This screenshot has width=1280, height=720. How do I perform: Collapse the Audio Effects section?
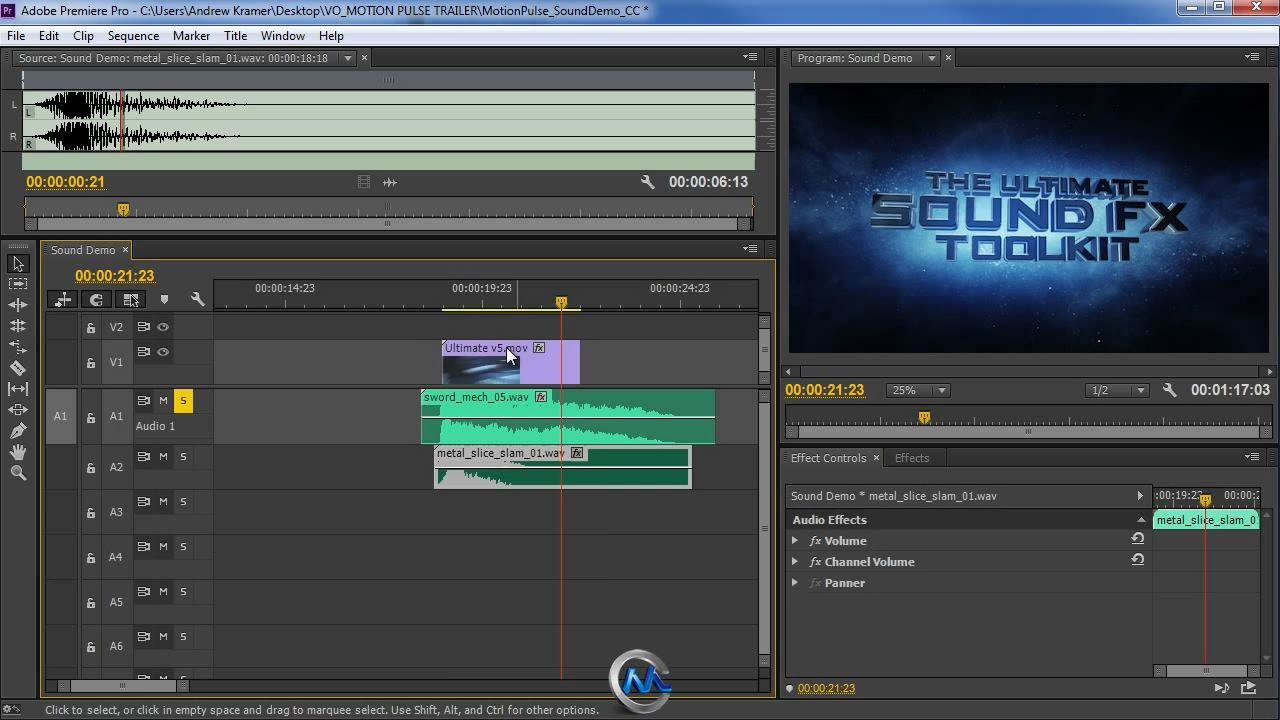point(1141,520)
